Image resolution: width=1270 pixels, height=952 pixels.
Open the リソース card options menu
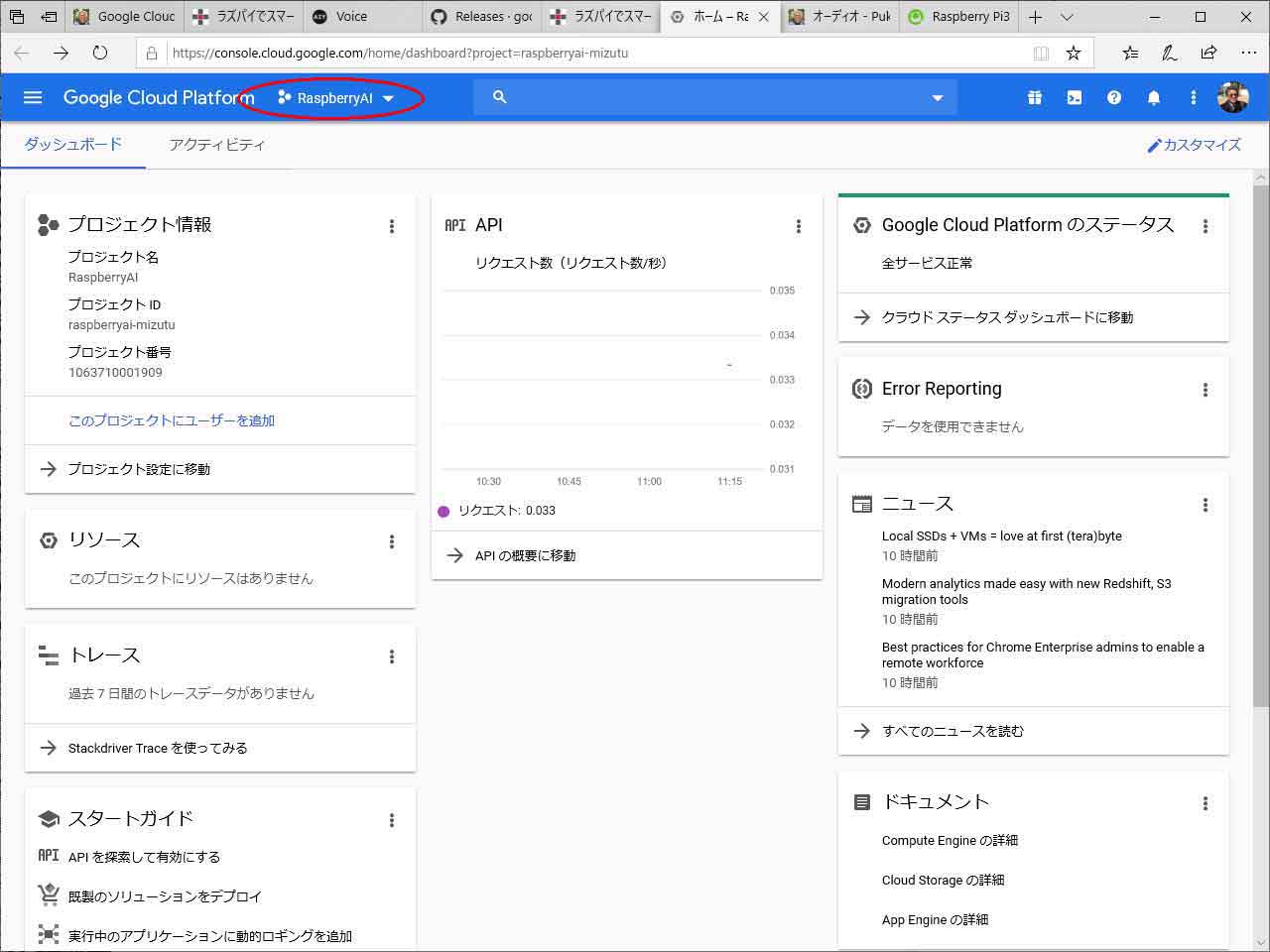click(392, 541)
